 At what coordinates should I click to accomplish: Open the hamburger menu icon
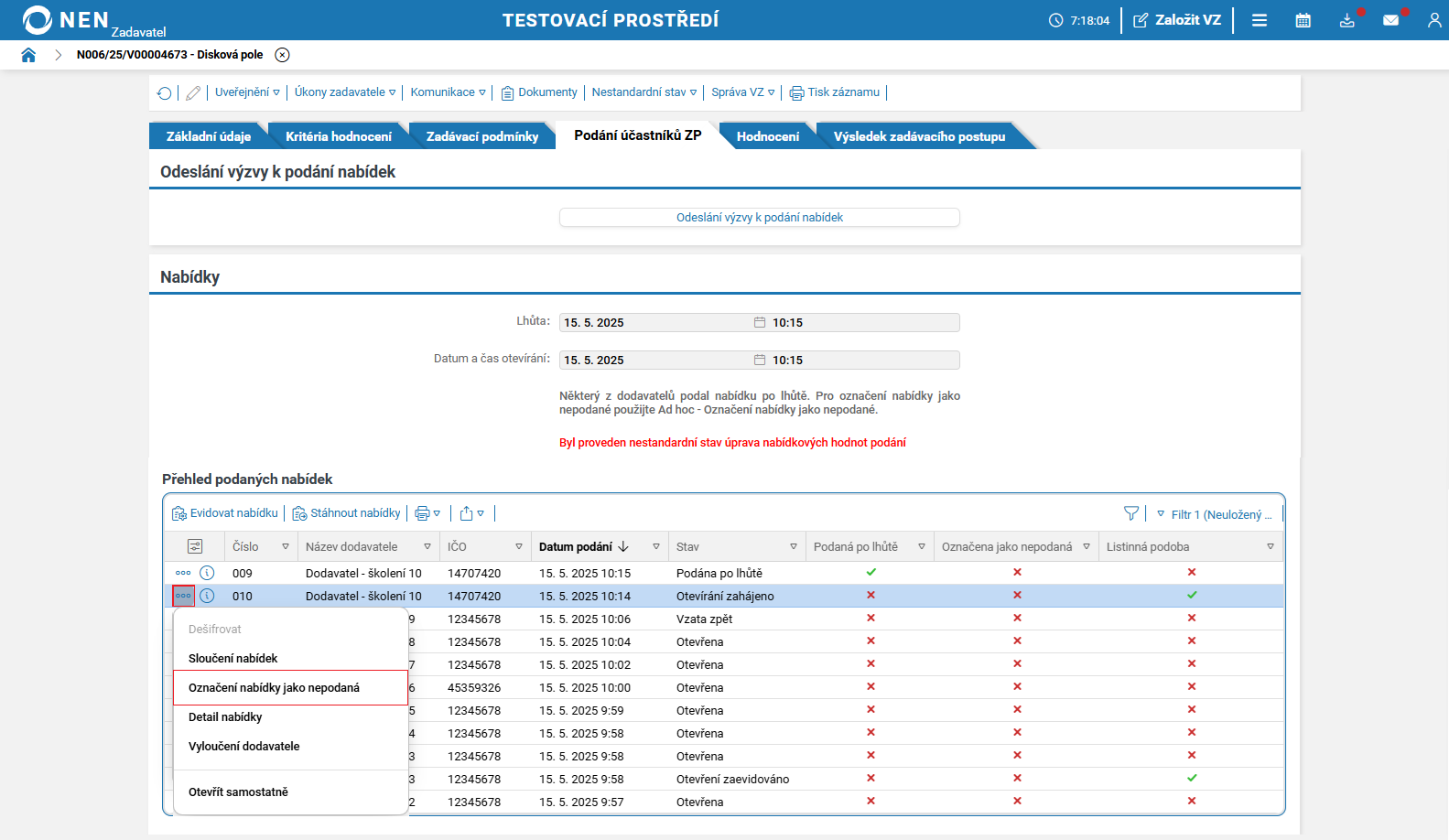tap(1260, 20)
